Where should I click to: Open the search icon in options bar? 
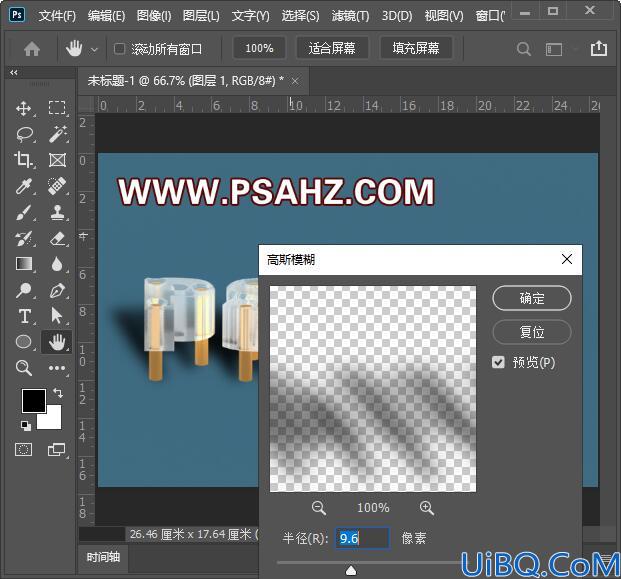coord(524,49)
